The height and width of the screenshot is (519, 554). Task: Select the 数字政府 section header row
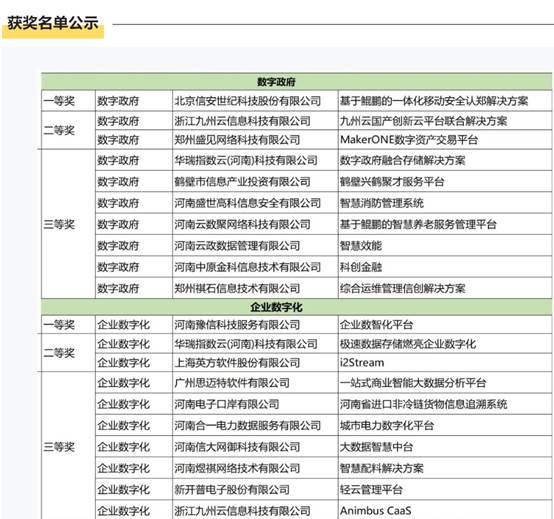click(296, 82)
